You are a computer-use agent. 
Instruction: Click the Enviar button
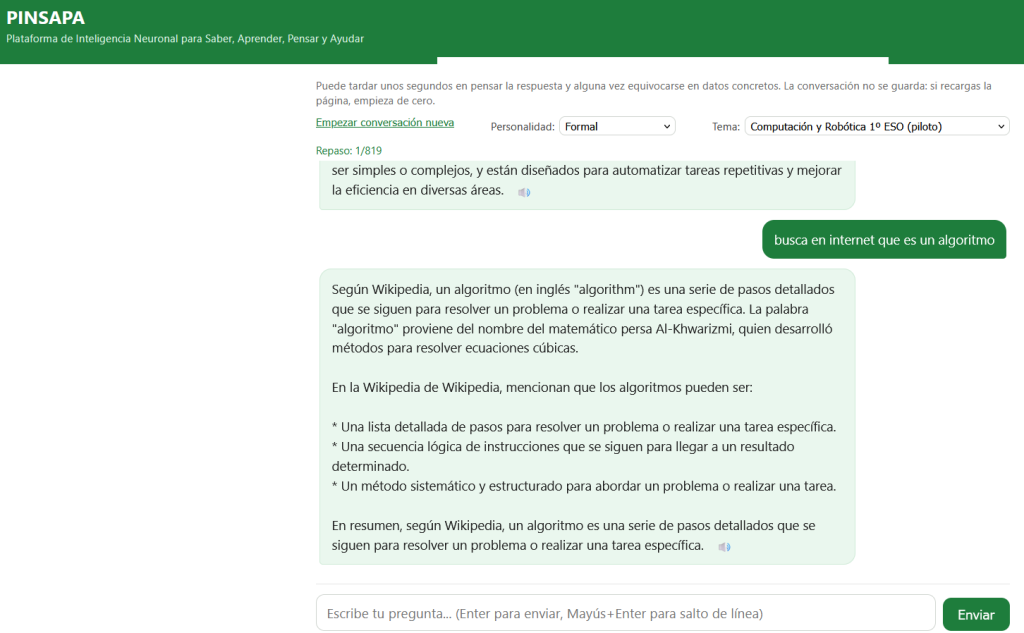[976, 614]
